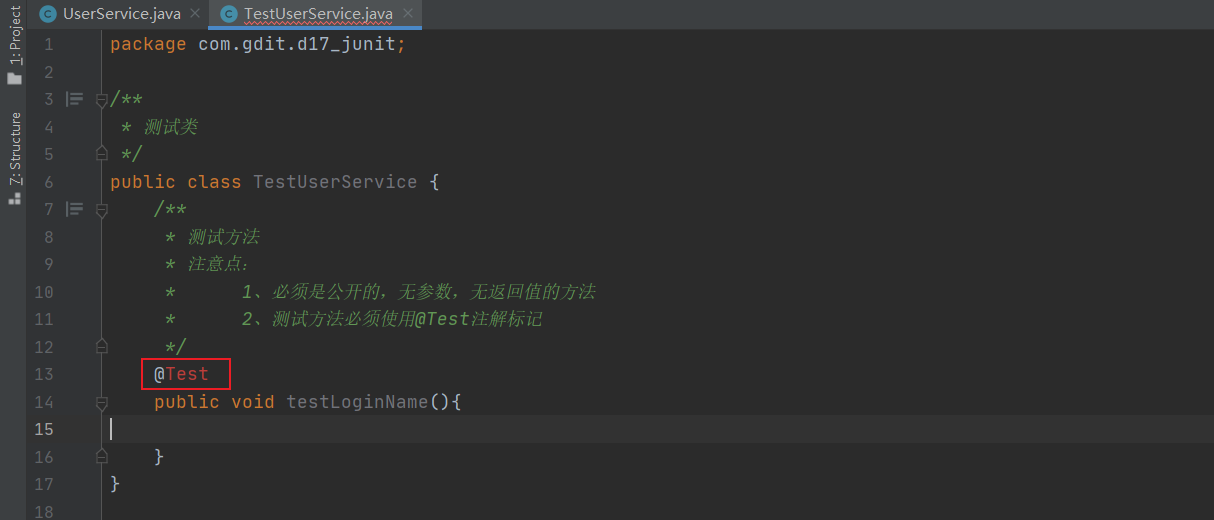Viewport: 1214px width, 520px height.
Task: Toggle rendered view icon for class doc comment
Action: [75, 99]
